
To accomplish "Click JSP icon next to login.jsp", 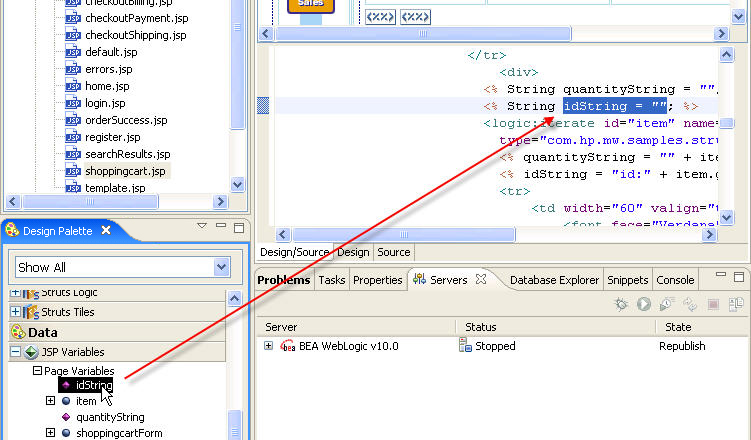I will pos(73,103).
